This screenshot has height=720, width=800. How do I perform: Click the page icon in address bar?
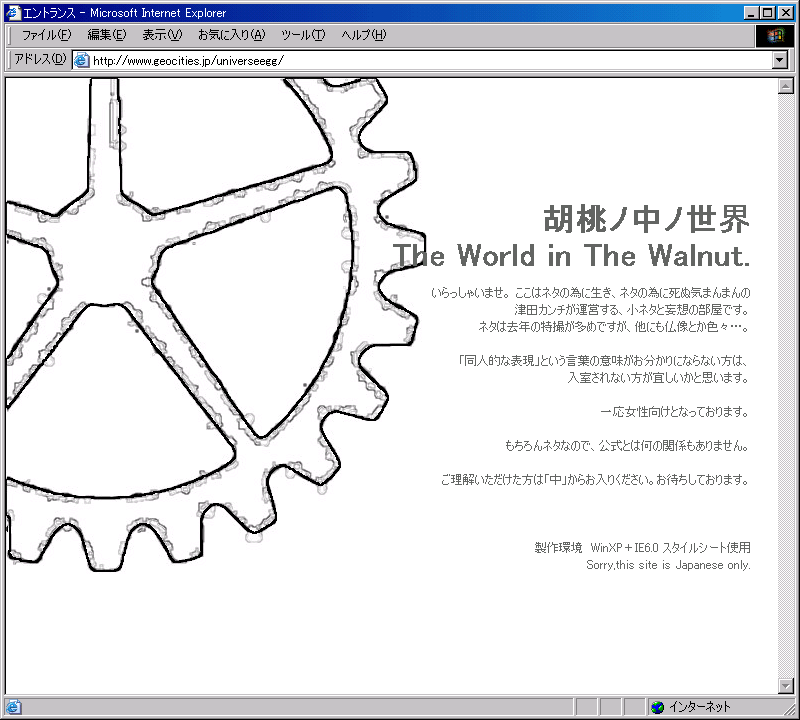click(x=82, y=60)
